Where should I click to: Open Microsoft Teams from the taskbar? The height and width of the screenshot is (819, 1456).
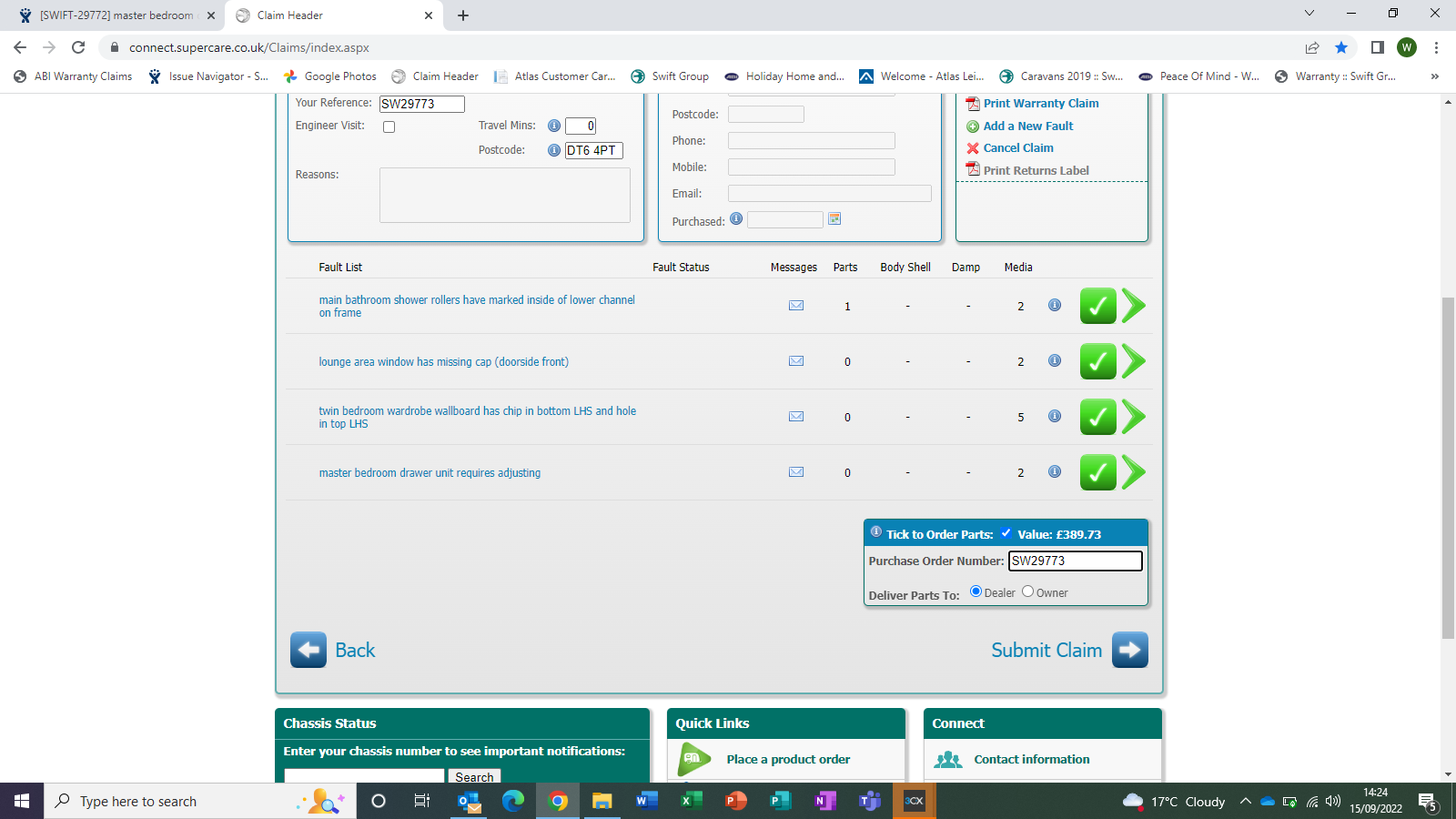(870, 801)
